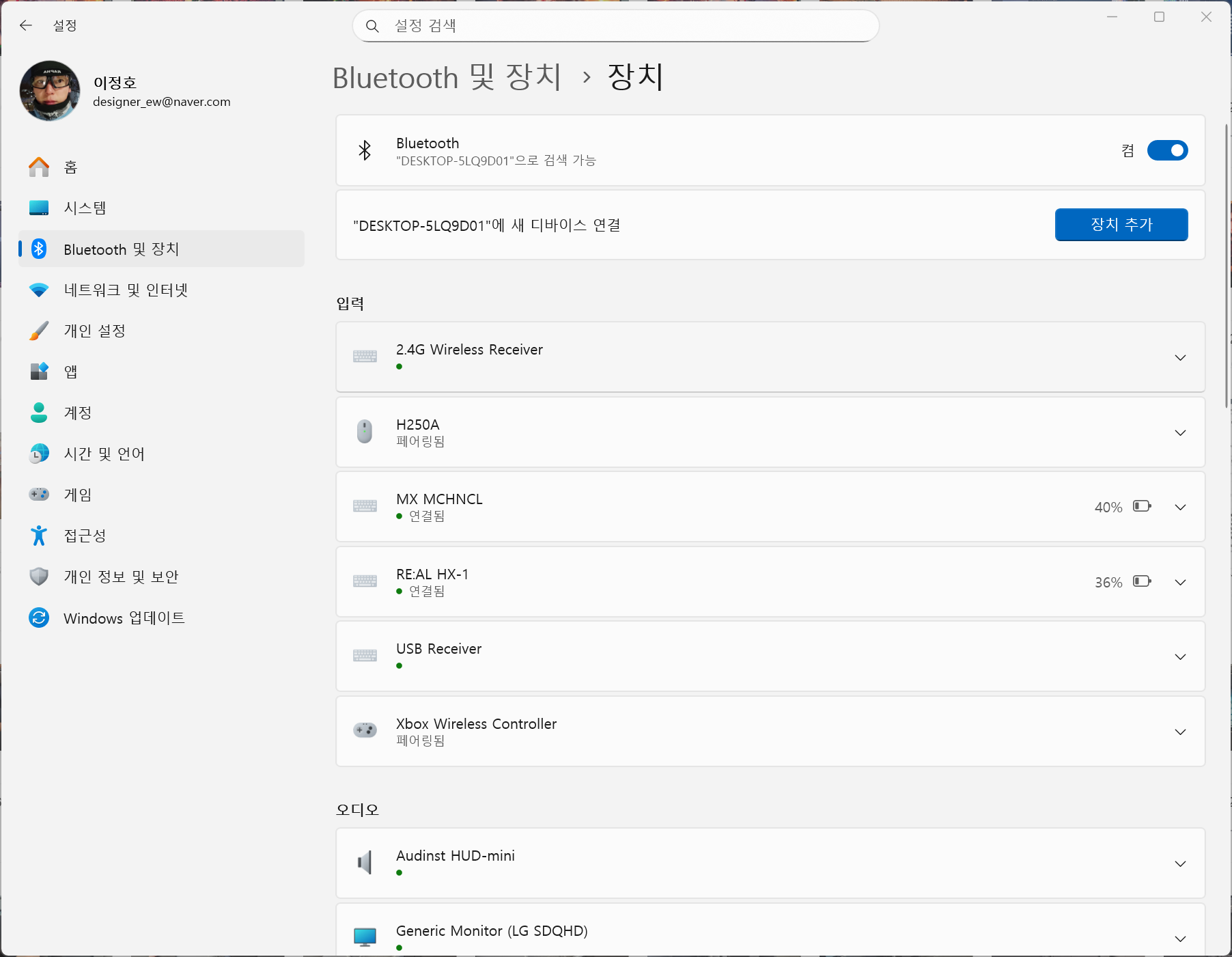The width and height of the screenshot is (1232, 957).
Task: Click the Windows Update sync icon
Action: [39, 618]
